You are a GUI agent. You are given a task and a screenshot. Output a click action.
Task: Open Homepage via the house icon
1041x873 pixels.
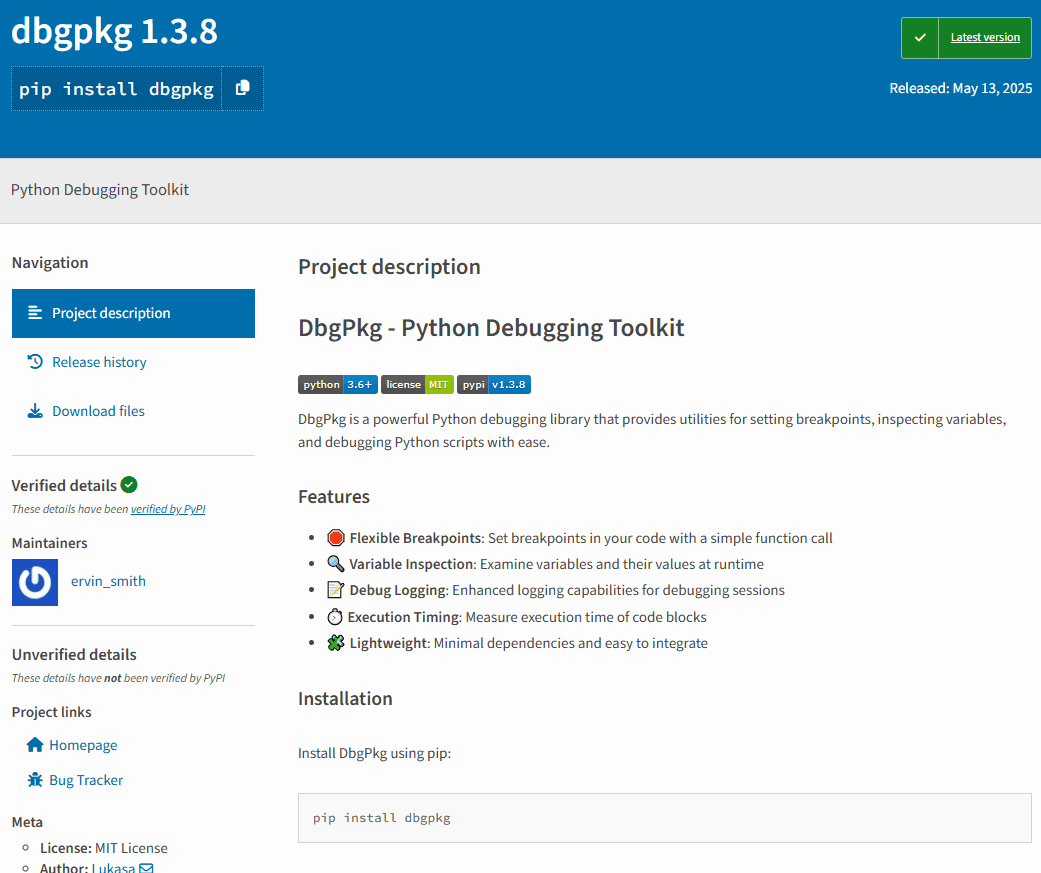(33, 744)
